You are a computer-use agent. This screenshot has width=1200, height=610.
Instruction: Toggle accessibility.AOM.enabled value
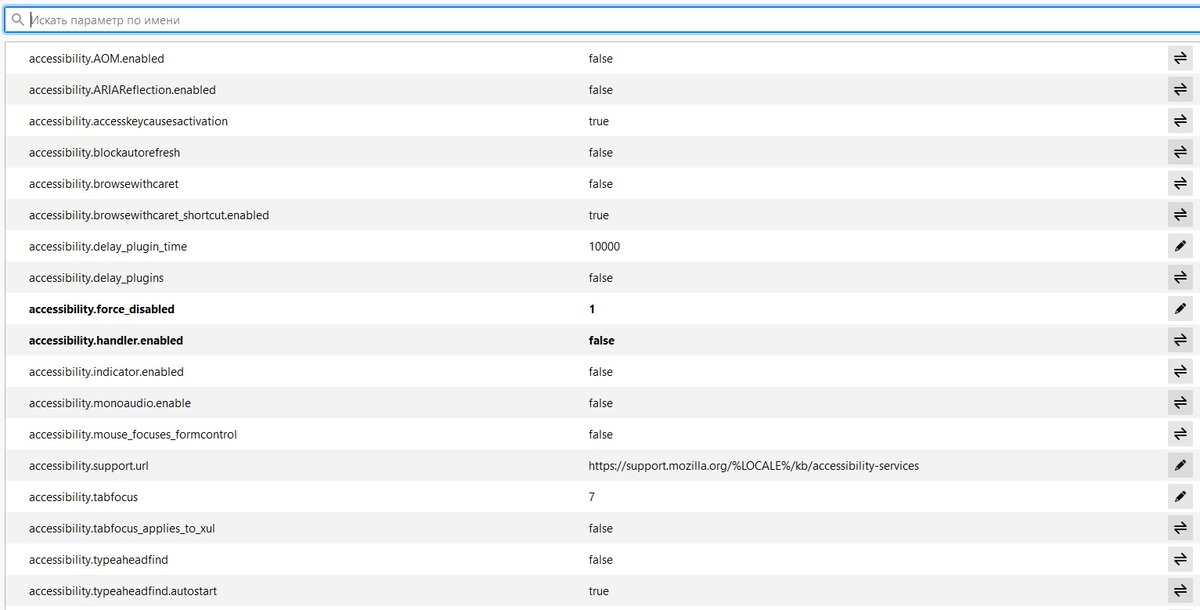tap(1180, 59)
